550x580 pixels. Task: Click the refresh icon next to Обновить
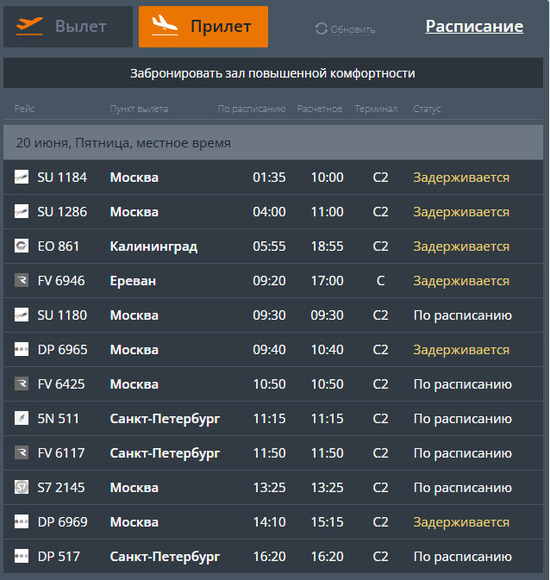[x=321, y=29]
